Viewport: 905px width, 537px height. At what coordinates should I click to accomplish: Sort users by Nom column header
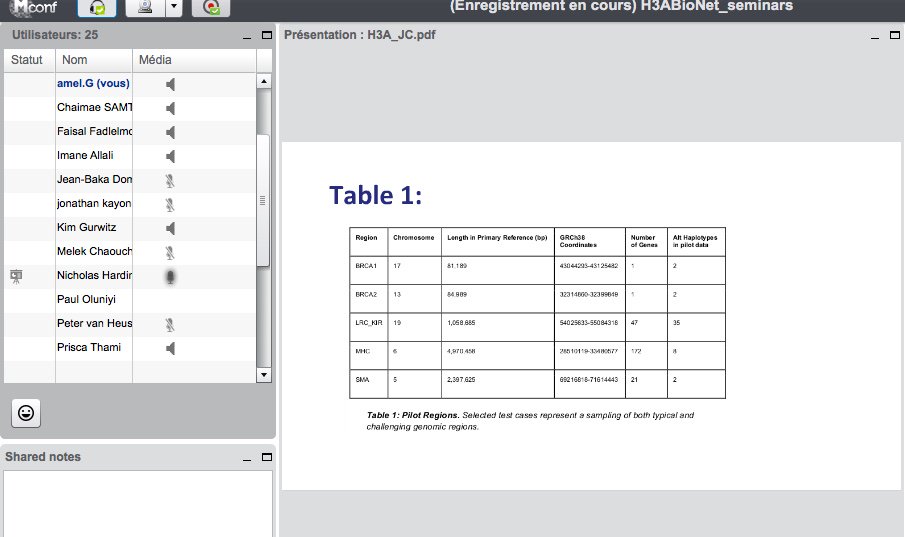tap(94, 60)
